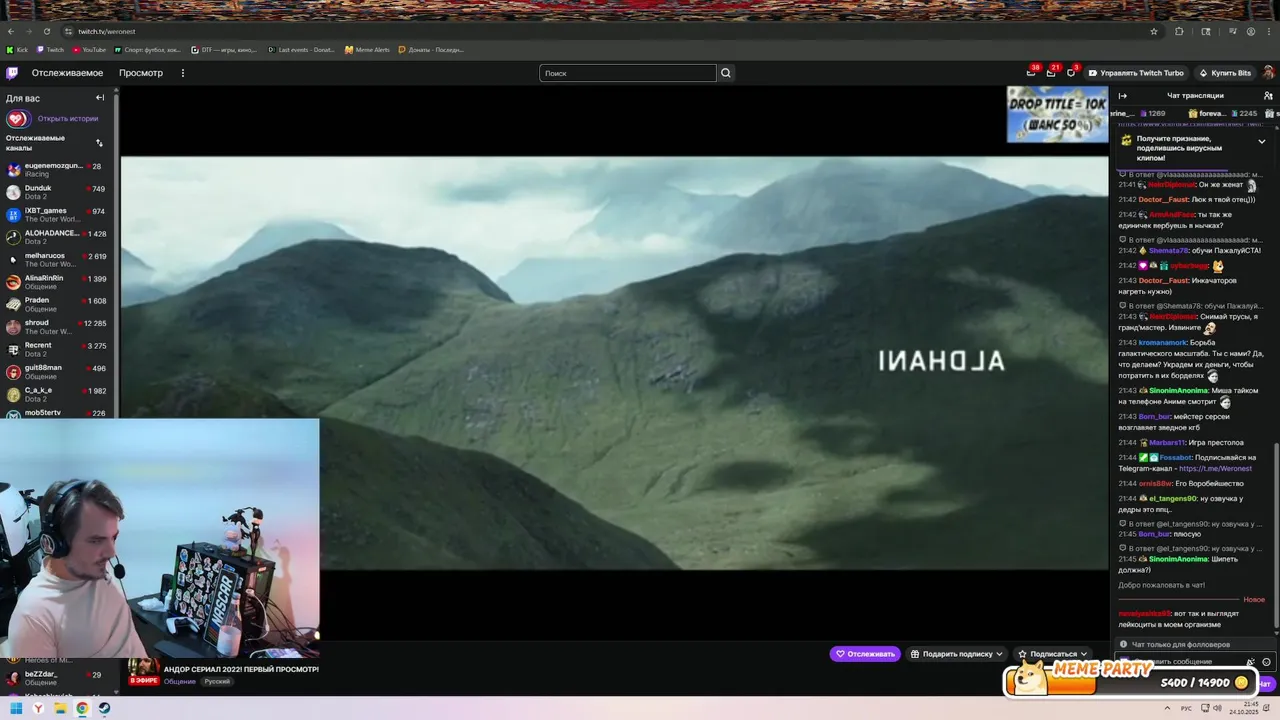Open Kick bookmark
Viewport: 1280px width, 720px height.
pos(17,49)
